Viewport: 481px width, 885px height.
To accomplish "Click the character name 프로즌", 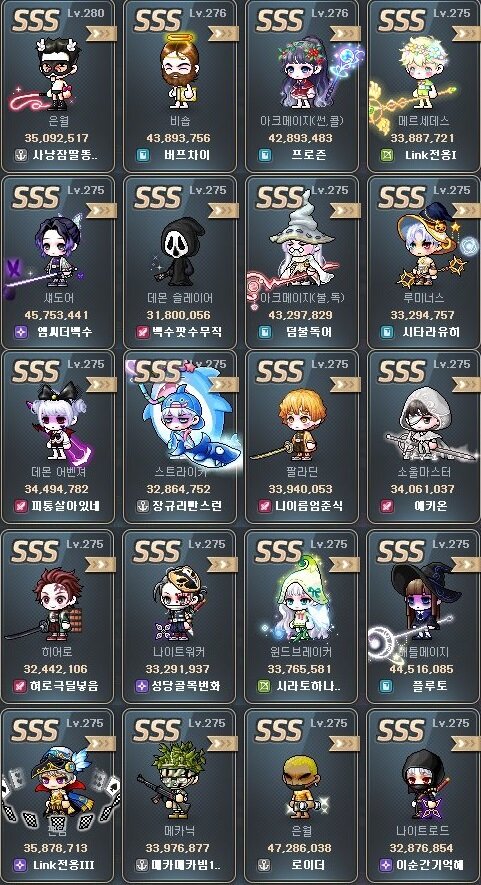I will [307, 155].
